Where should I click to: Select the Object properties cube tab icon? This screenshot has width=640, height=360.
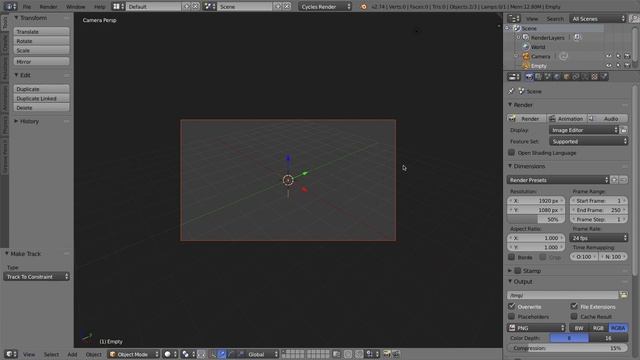pos(567,77)
